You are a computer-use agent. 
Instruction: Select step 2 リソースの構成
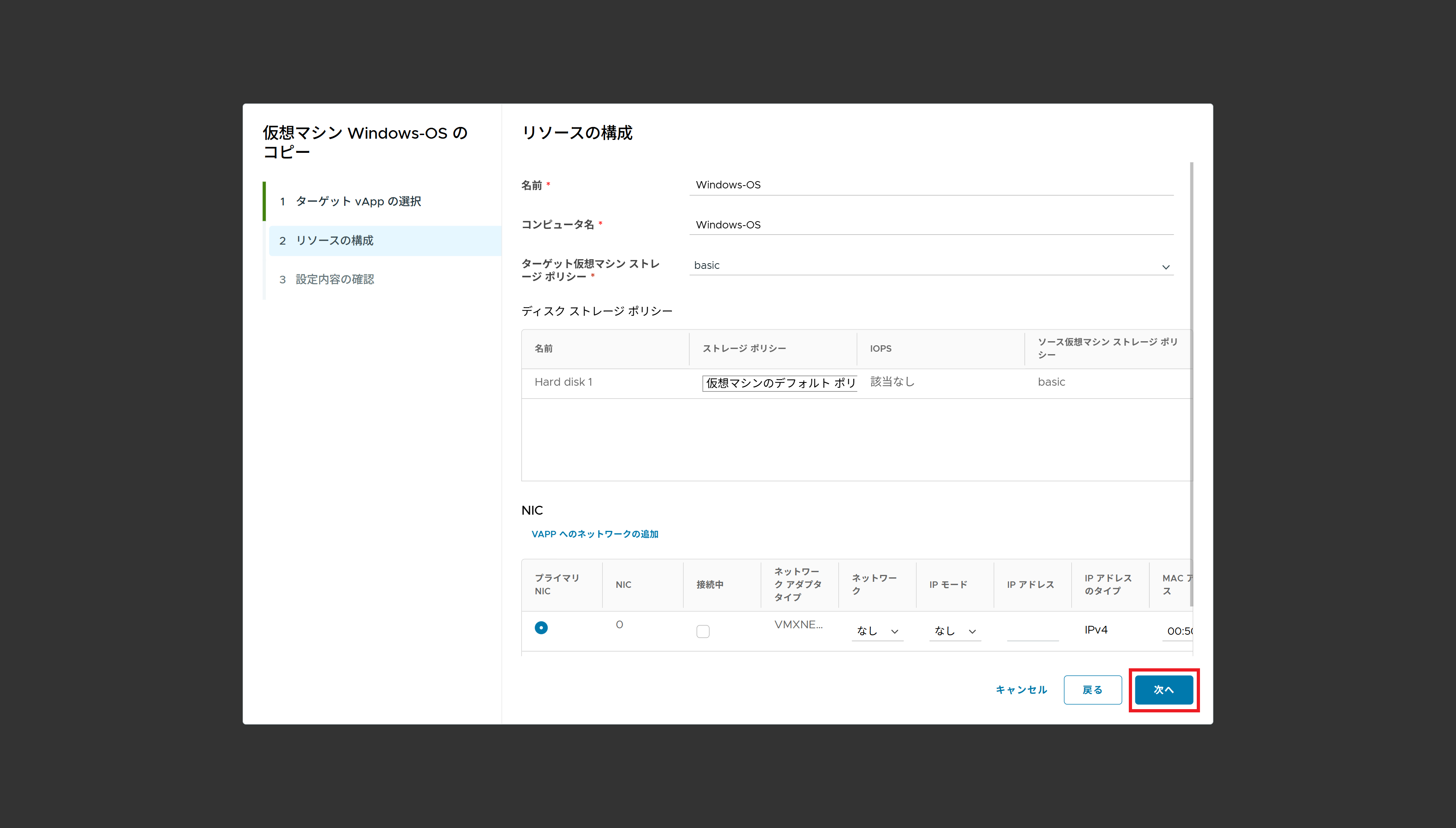pyautogui.click(x=334, y=241)
